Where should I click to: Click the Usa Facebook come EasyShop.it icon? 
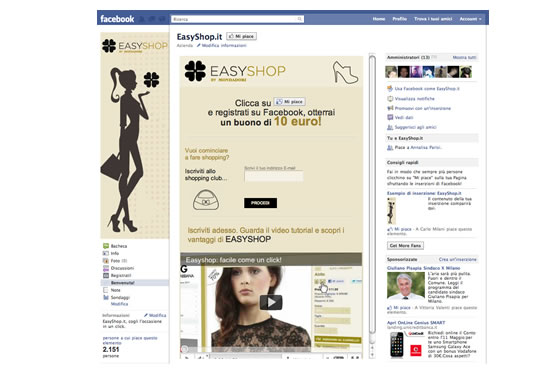coord(390,89)
